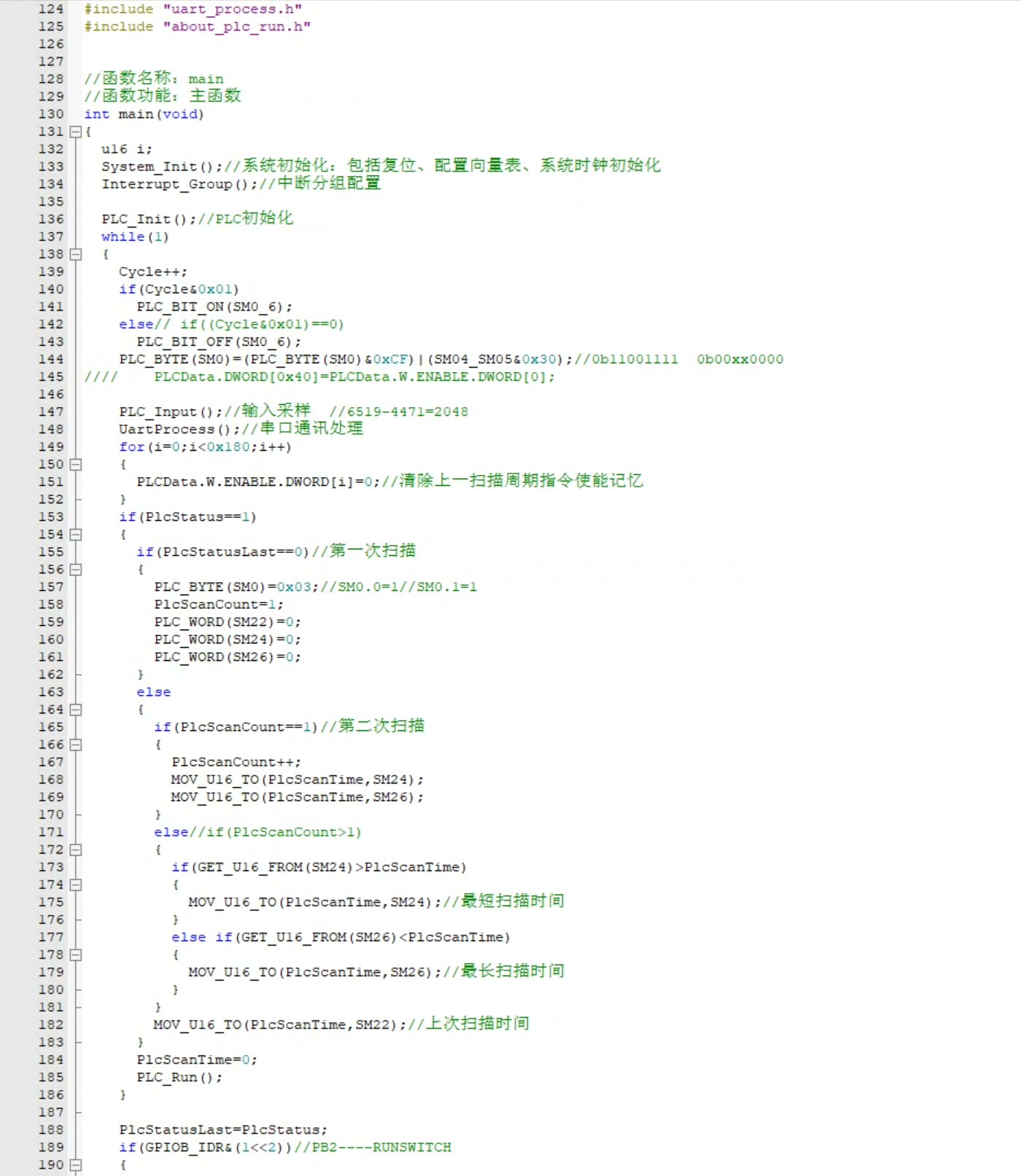Image resolution: width=1021 pixels, height=1176 pixels.
Task: Collapse the PlcStatus if block fold at line 154
Action: click(x=75, y=535)
